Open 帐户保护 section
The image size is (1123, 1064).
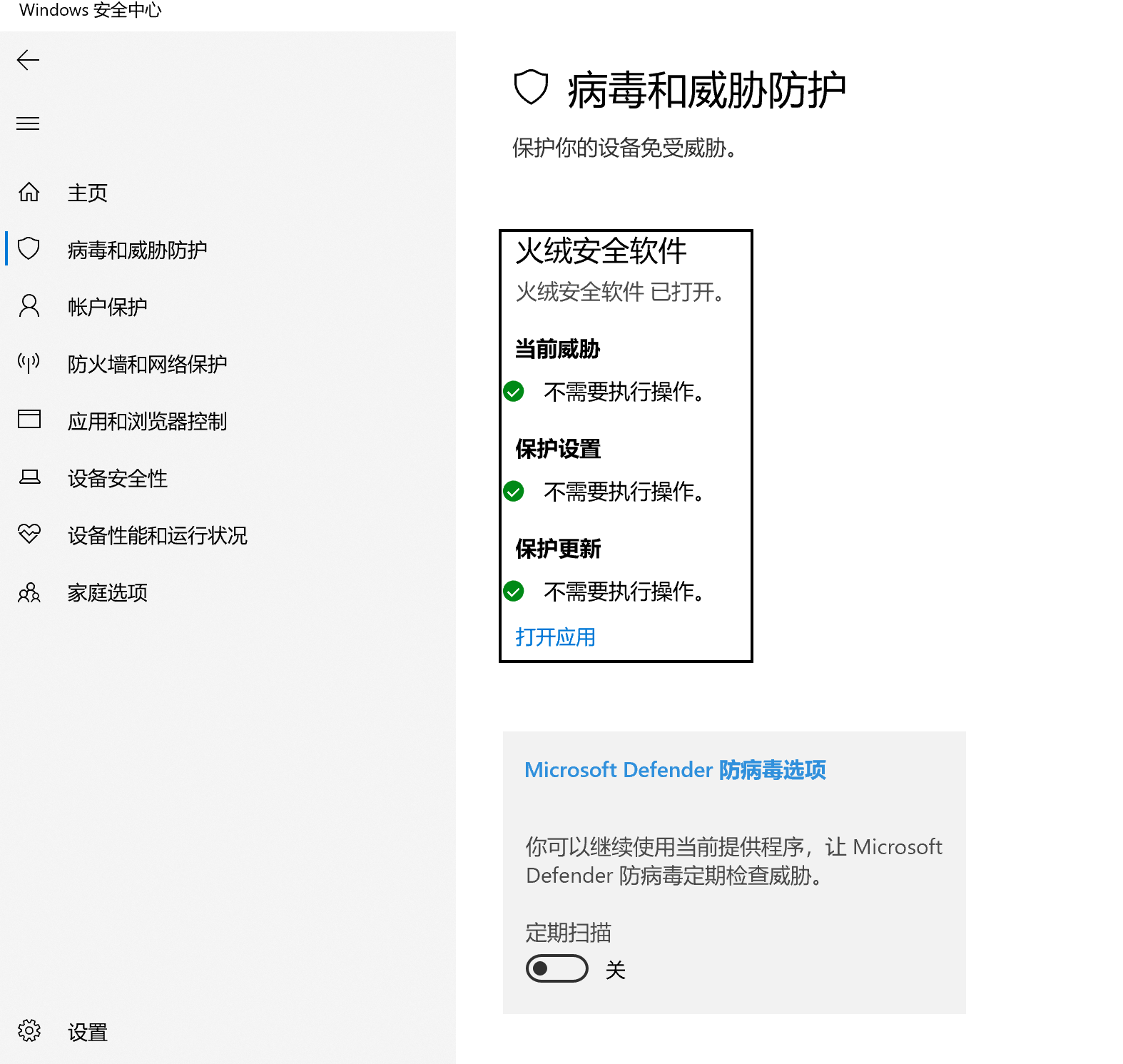pyautogui.click(x=107, y=307)
